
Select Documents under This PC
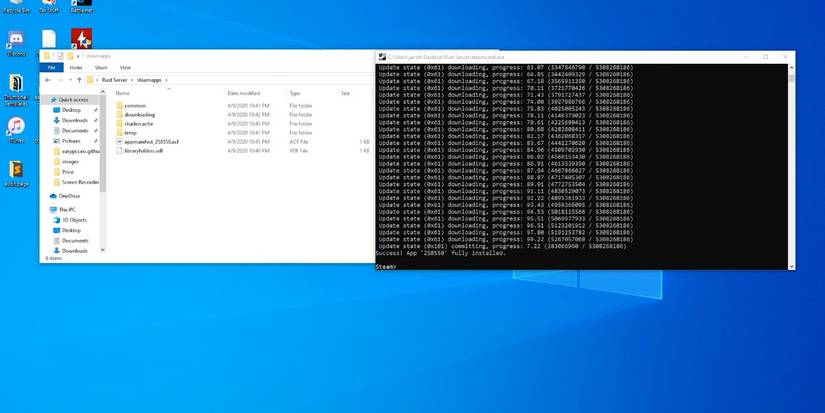(71, 240)
